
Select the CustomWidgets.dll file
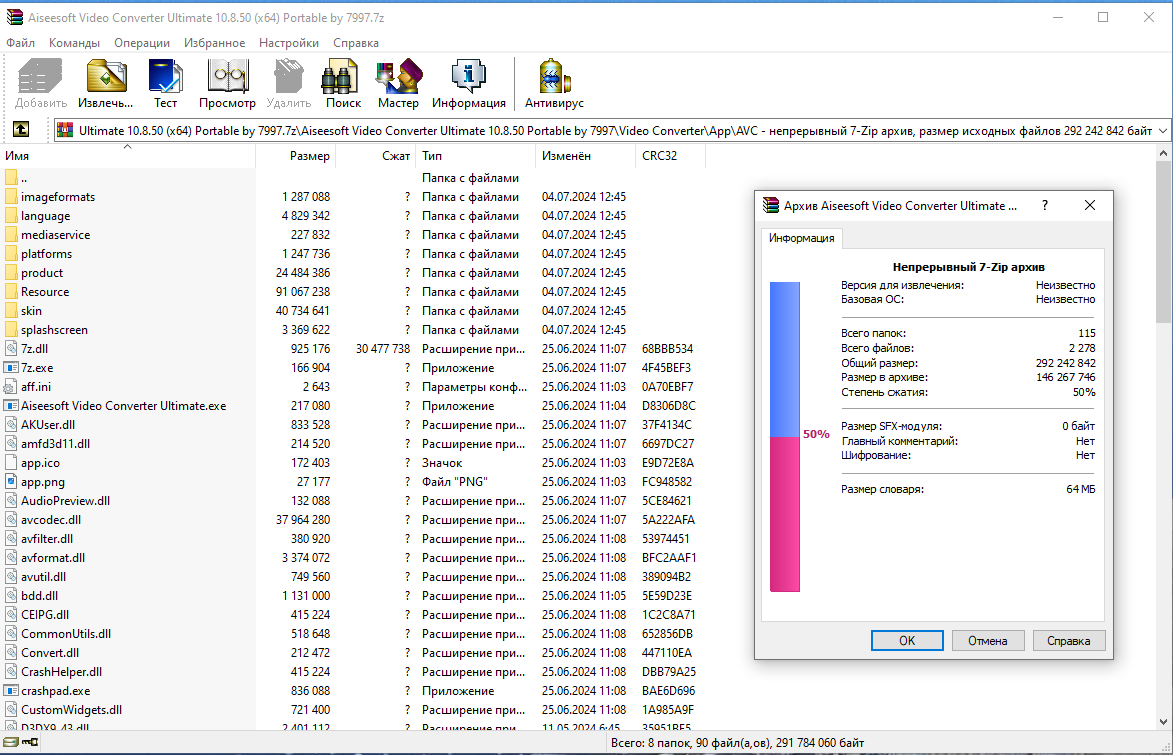pos(352,710)
